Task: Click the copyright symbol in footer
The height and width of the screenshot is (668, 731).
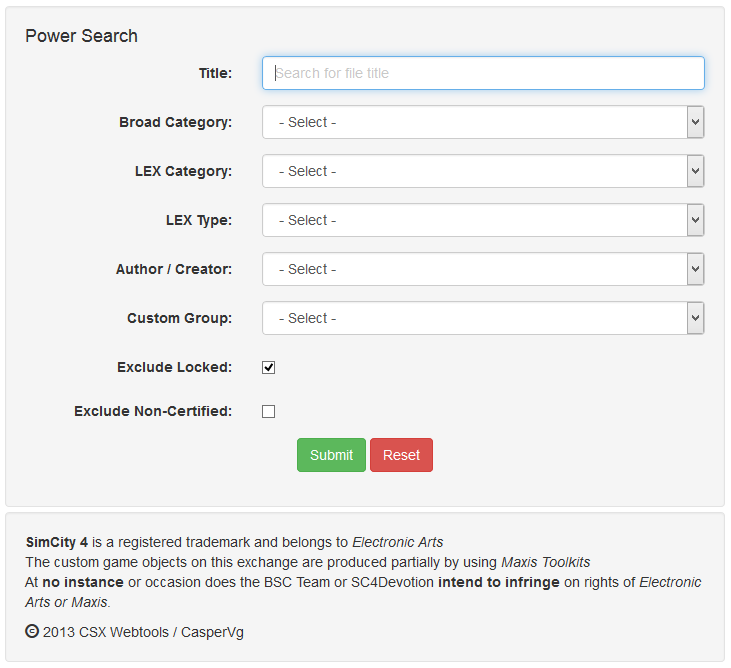Action: [32, 632]
